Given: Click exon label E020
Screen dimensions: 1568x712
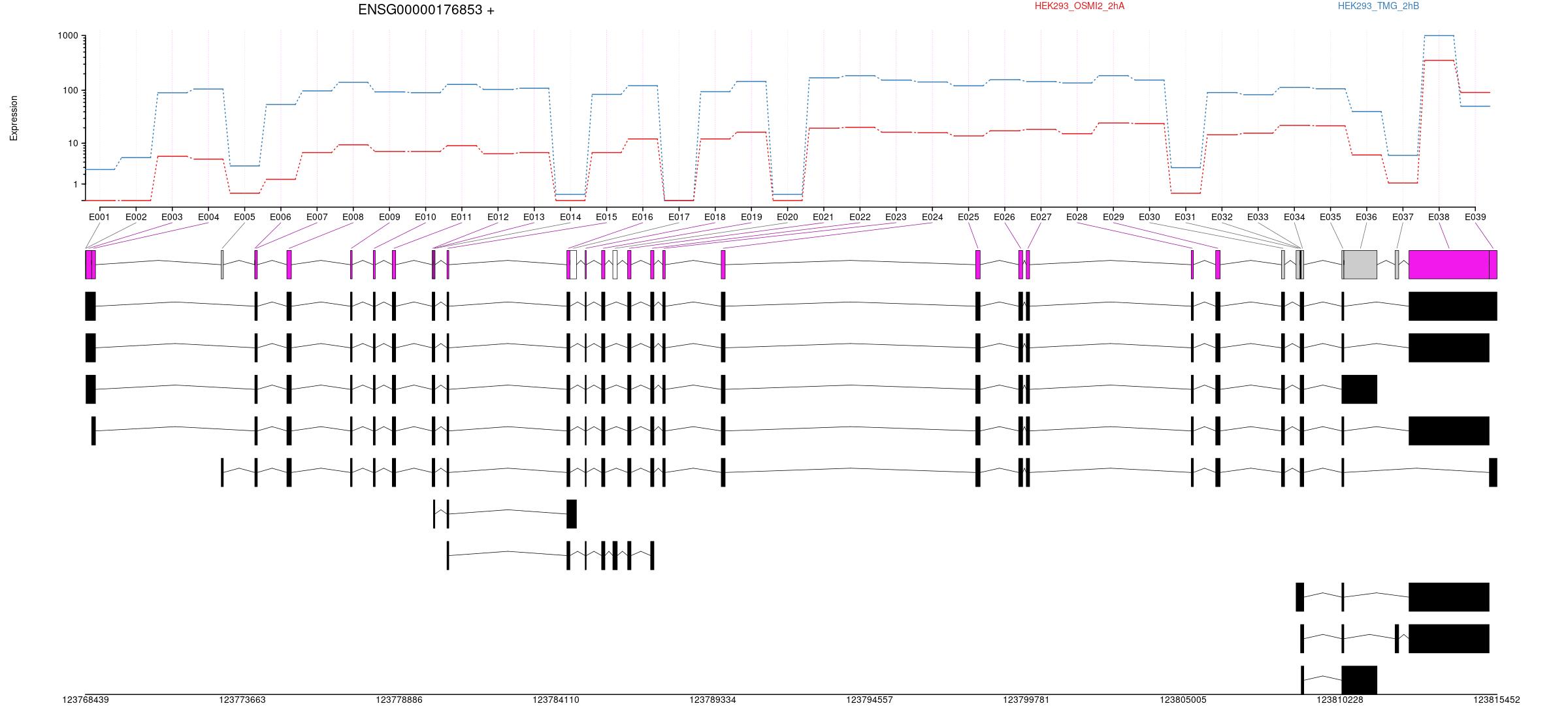Looking at the screenshot, I should click(787, 217).
